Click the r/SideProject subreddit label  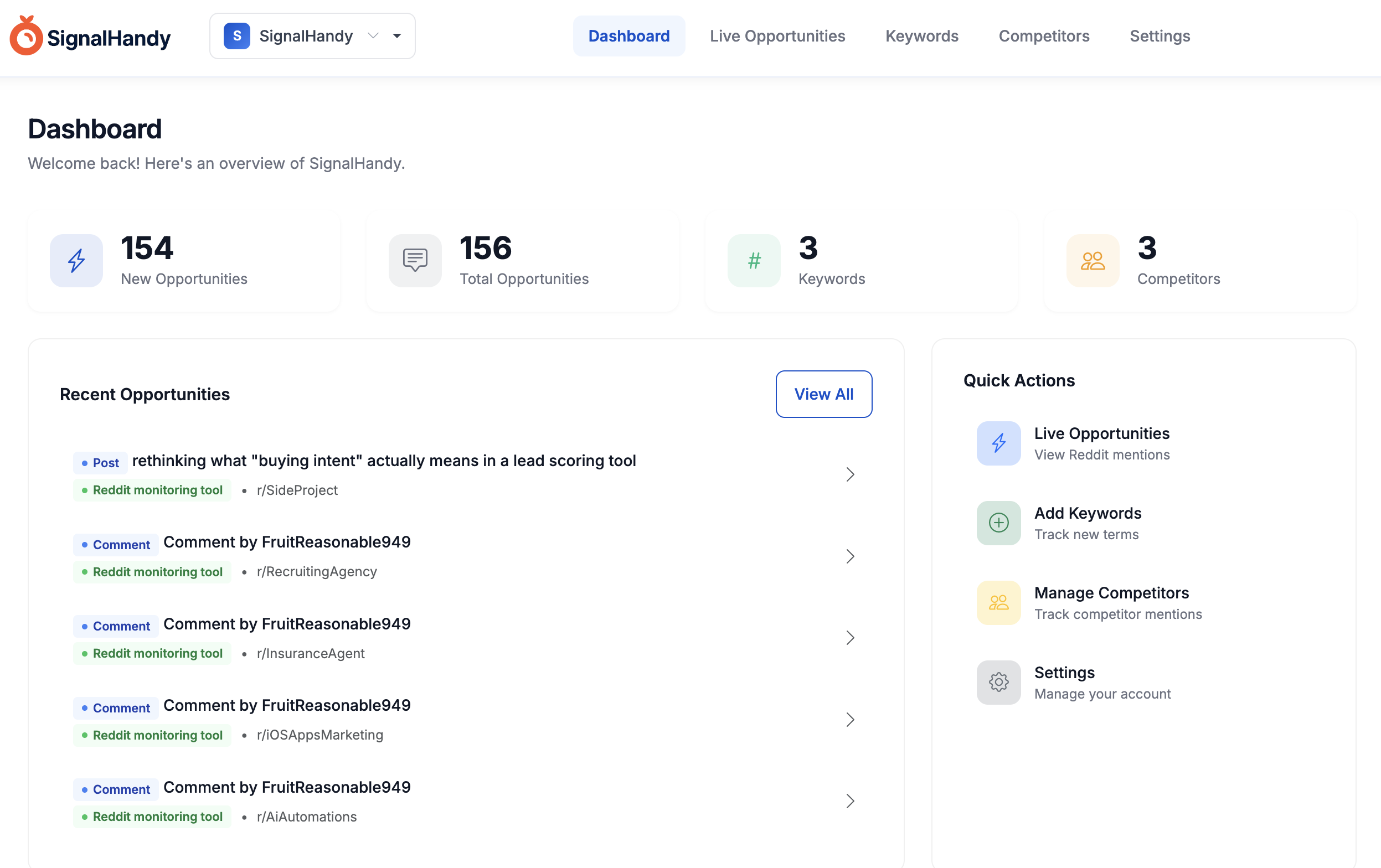point(297,490)
